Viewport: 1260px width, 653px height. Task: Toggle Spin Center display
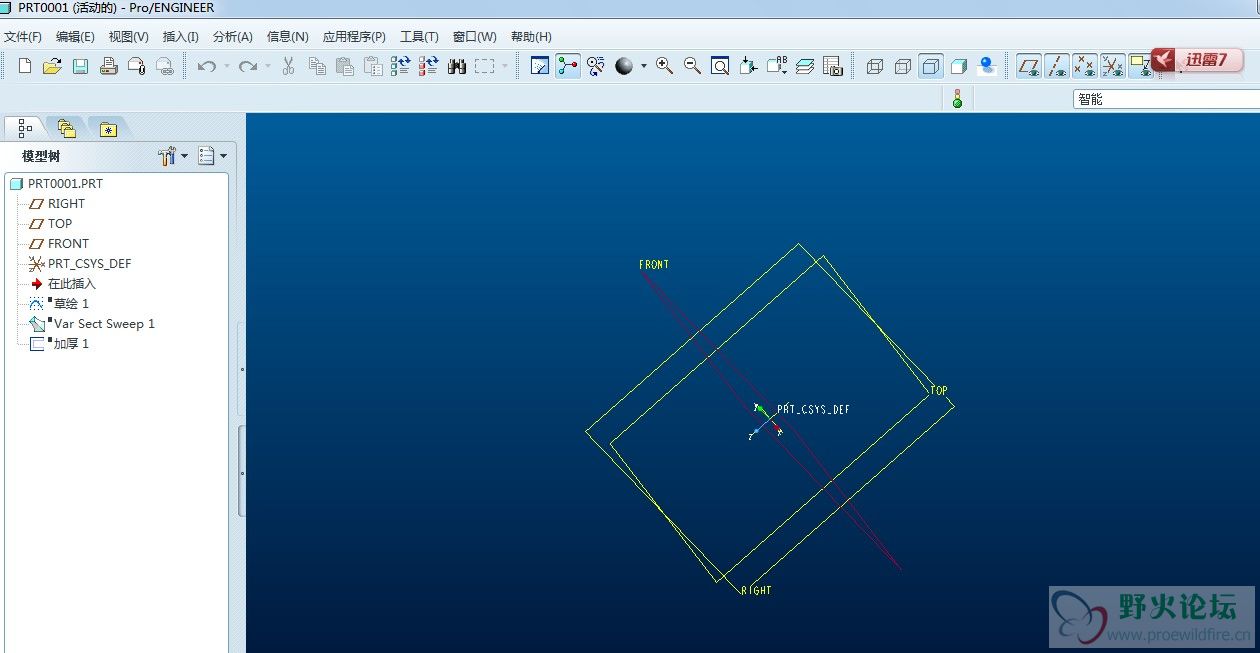pyautogui.click(x=568, y=66)
